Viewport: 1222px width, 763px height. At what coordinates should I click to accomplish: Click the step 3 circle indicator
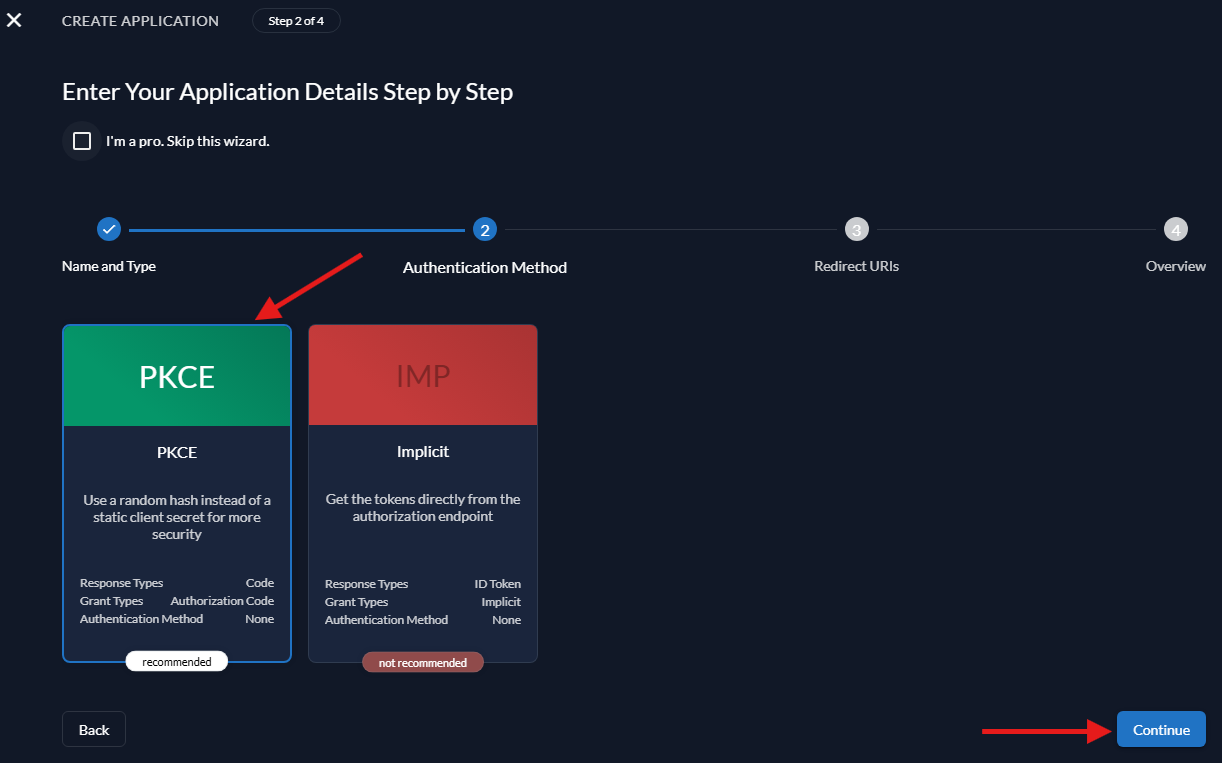coord(856,229)
